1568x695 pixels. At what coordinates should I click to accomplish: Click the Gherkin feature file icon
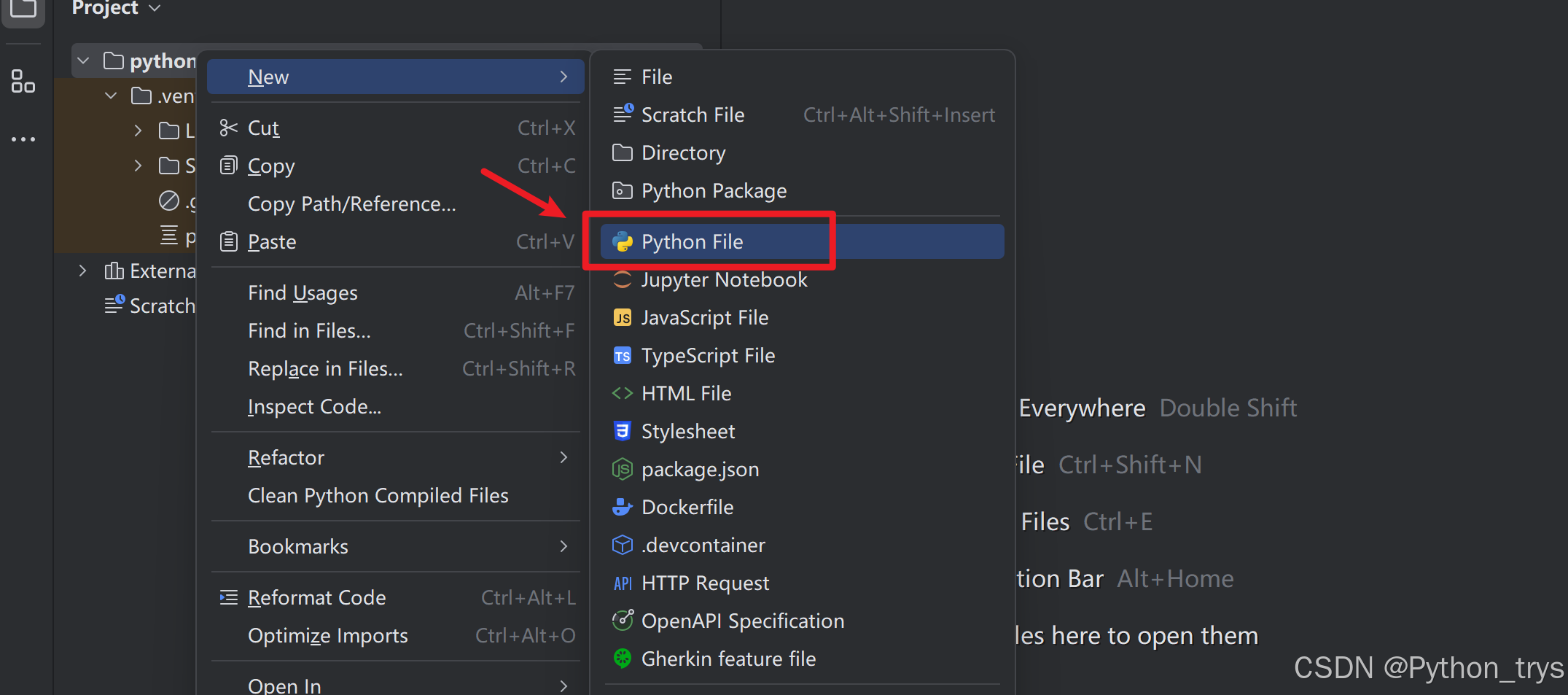[x=623, y=659]
